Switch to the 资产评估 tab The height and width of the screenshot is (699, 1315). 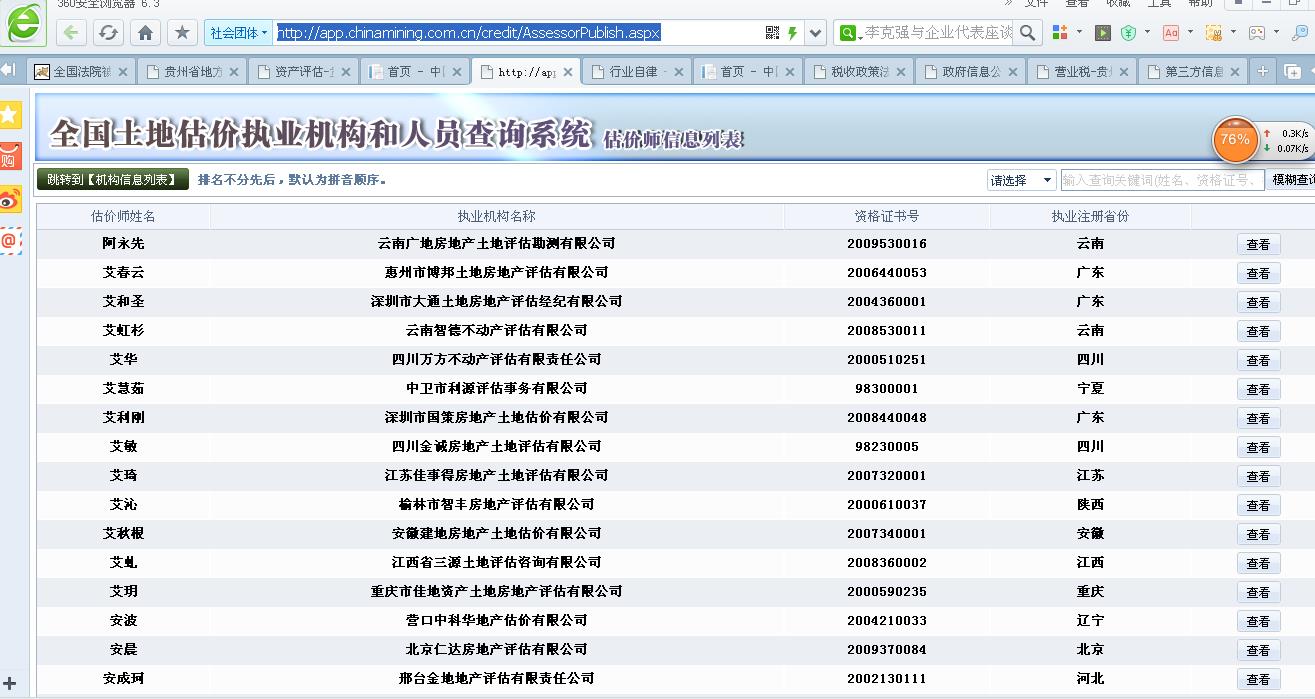point(302,72)
